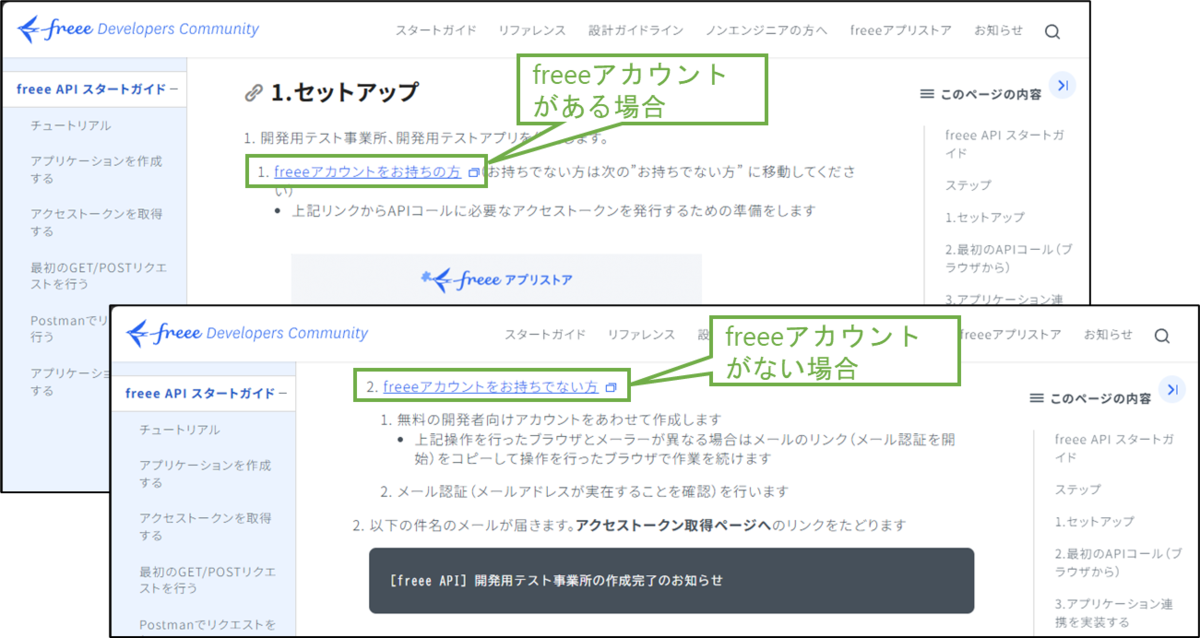1200x638 pixels.
Task: Select 最初のGET/POSTリクエストを行う in front window sidebar
Action: click(x=207, y=580)
